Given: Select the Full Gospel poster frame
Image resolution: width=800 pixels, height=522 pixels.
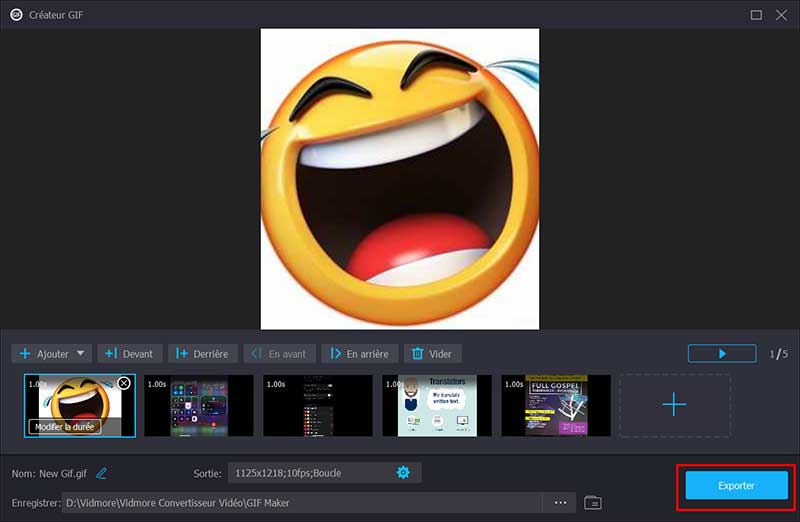Looking at the screenshot, I should (x=556, y=406).
